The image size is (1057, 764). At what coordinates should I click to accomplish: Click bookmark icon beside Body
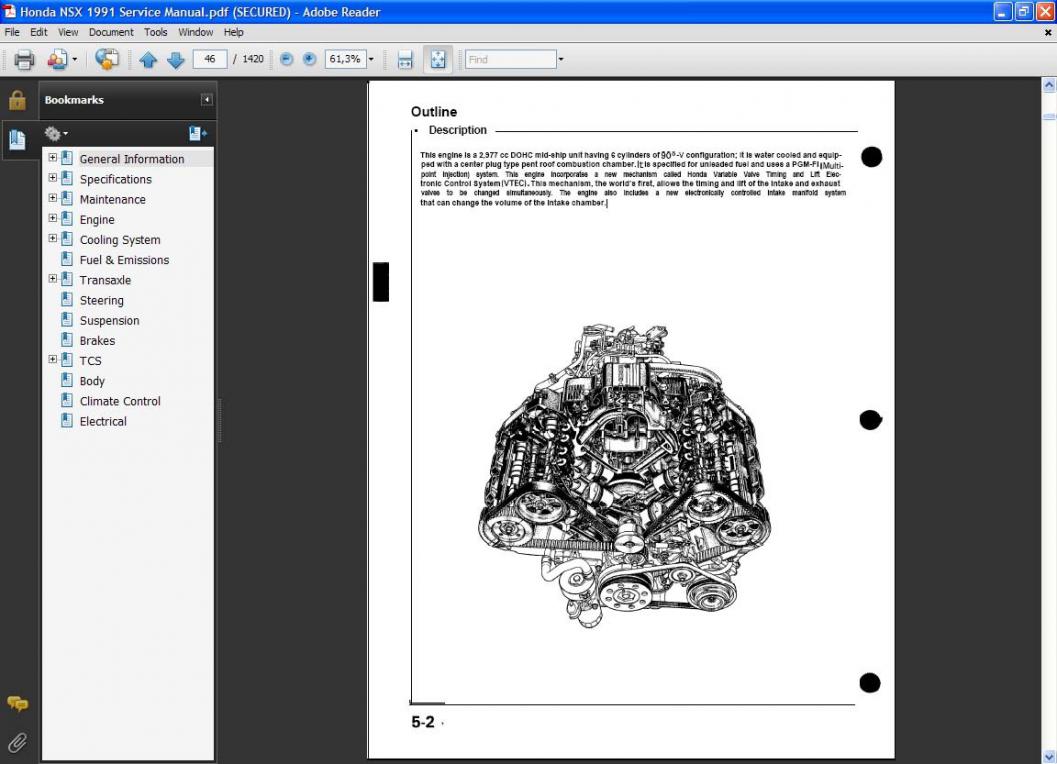(x=67, y=380)
